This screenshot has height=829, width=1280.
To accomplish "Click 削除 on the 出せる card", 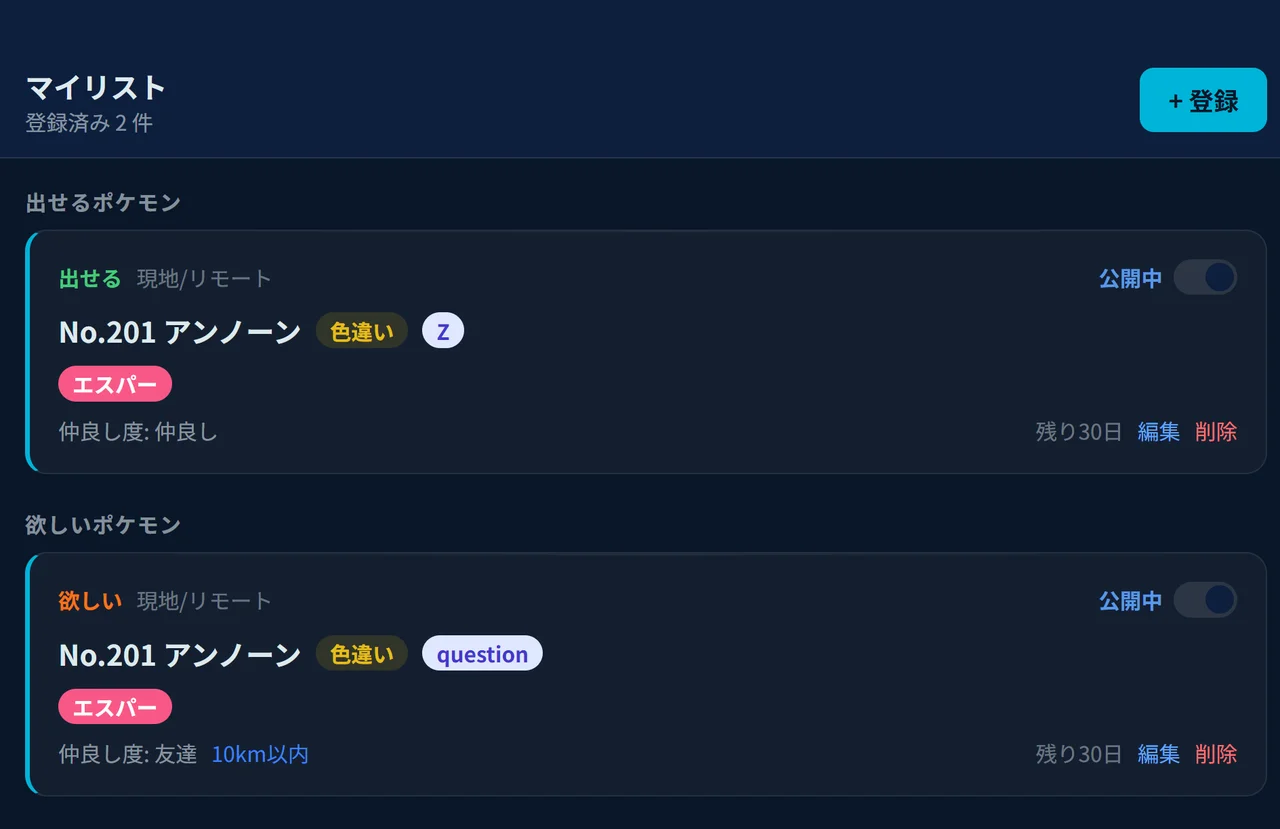I will tap(1216, 432).
